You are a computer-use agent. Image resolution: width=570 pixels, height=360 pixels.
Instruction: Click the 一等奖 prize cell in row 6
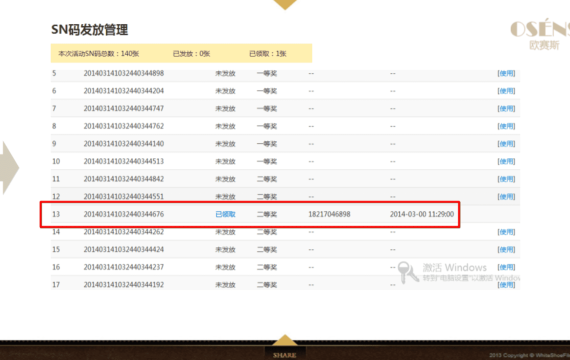[267, 91]
